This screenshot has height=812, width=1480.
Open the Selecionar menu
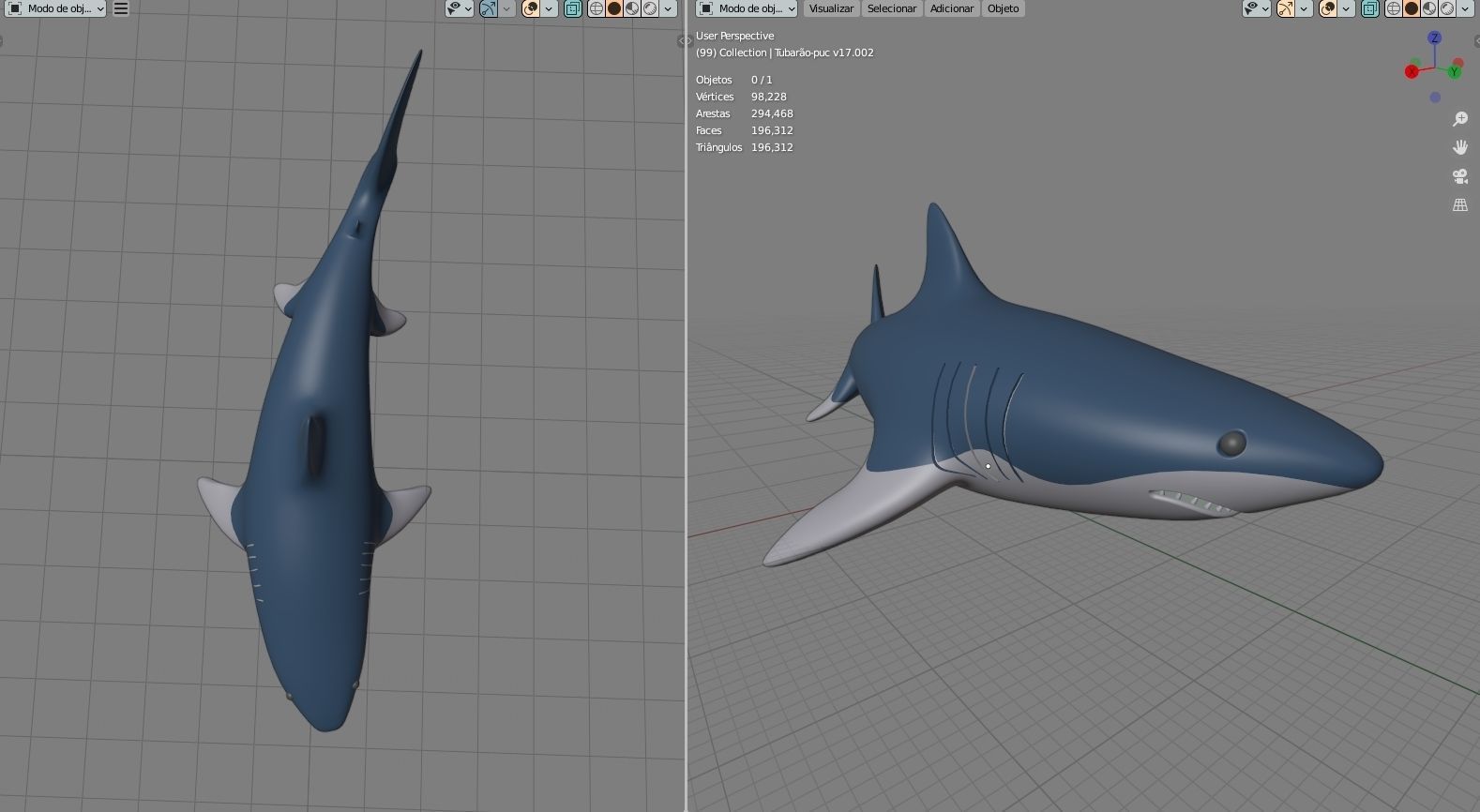pos(892,8)
